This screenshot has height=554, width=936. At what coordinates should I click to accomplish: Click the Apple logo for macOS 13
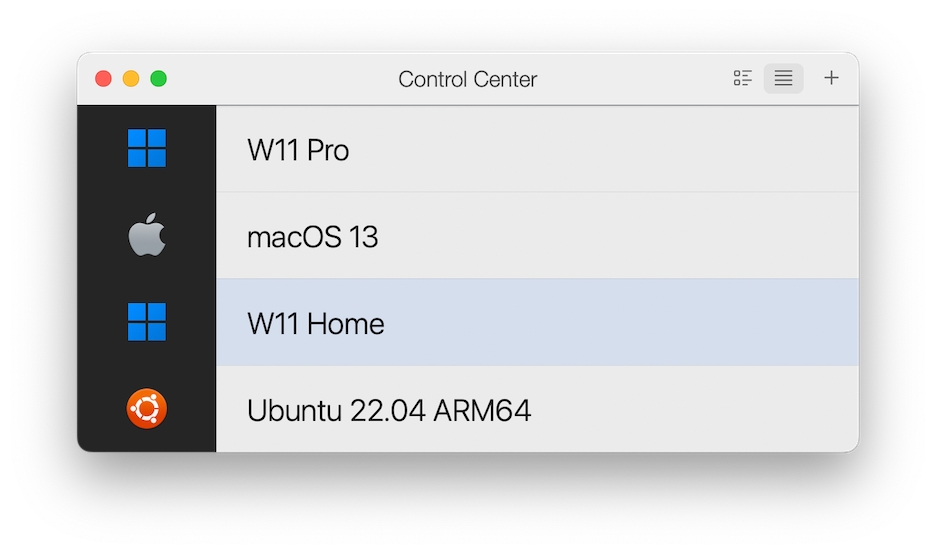[x=147, y=236]
